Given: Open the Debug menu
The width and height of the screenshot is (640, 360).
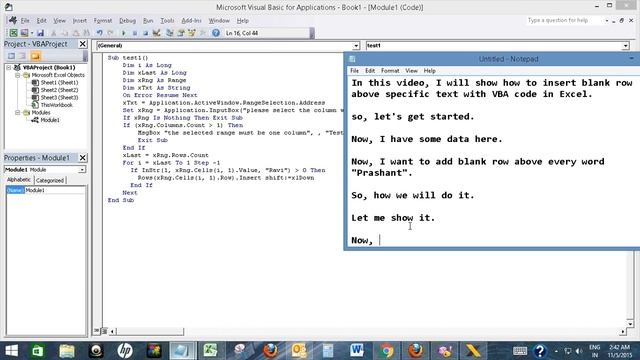Looking at the screenshot, I should pyautogui.click(x=127, y=20).
